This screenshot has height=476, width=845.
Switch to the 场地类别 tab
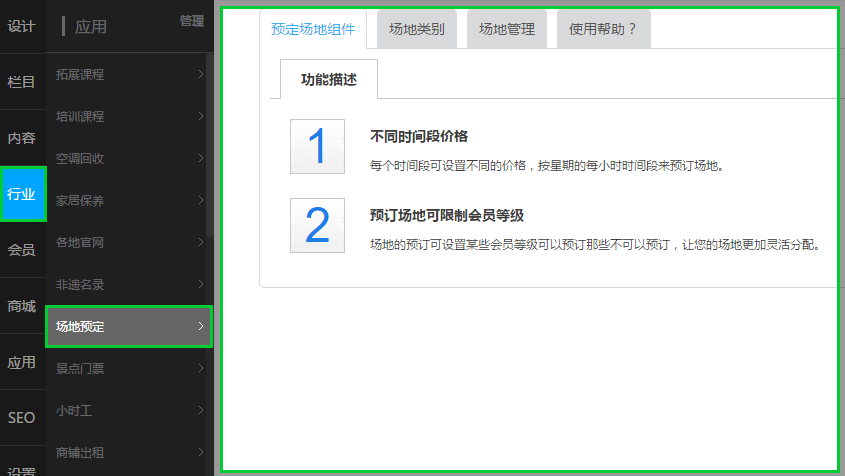417,29
